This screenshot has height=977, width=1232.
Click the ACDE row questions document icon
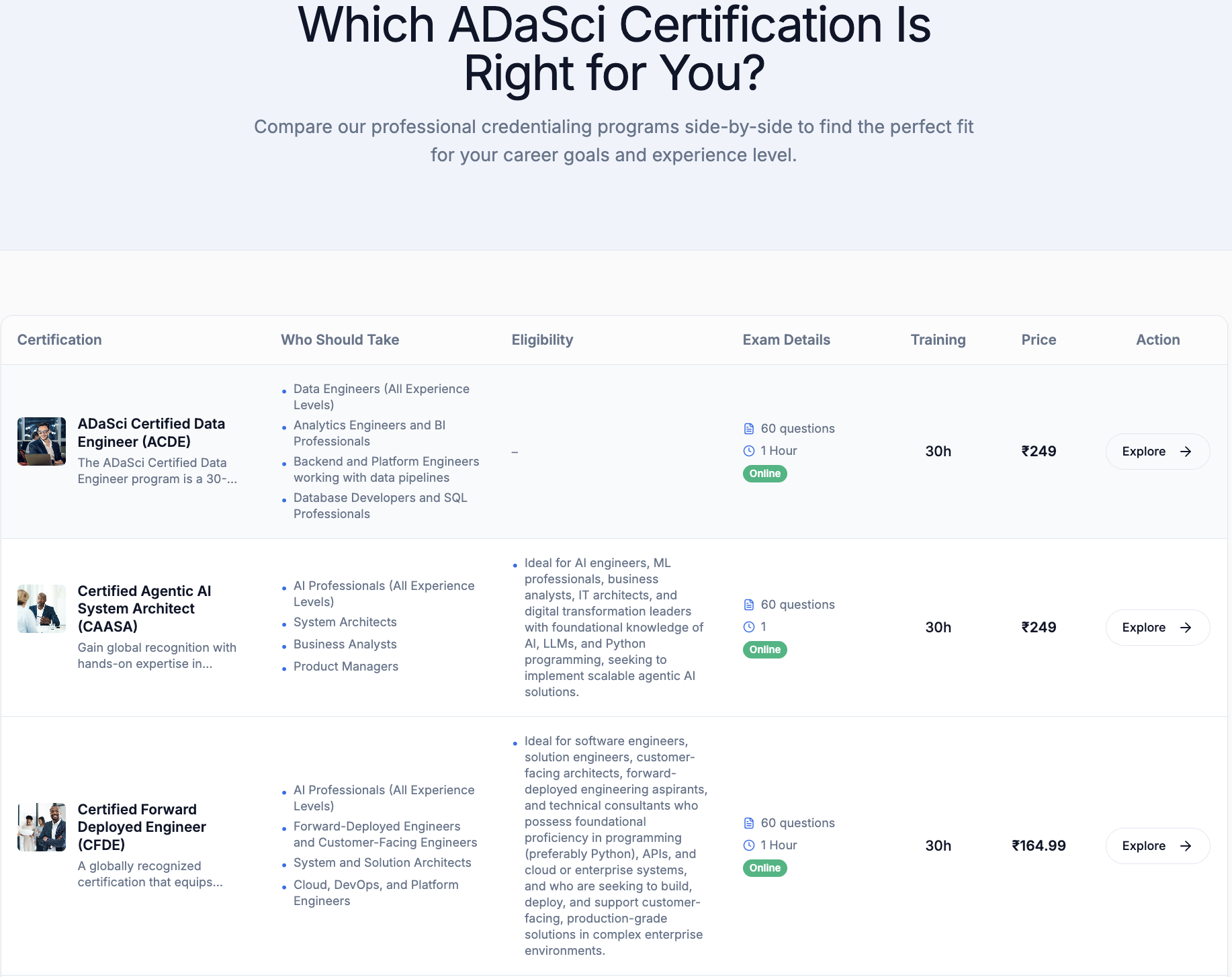[749, 429]
